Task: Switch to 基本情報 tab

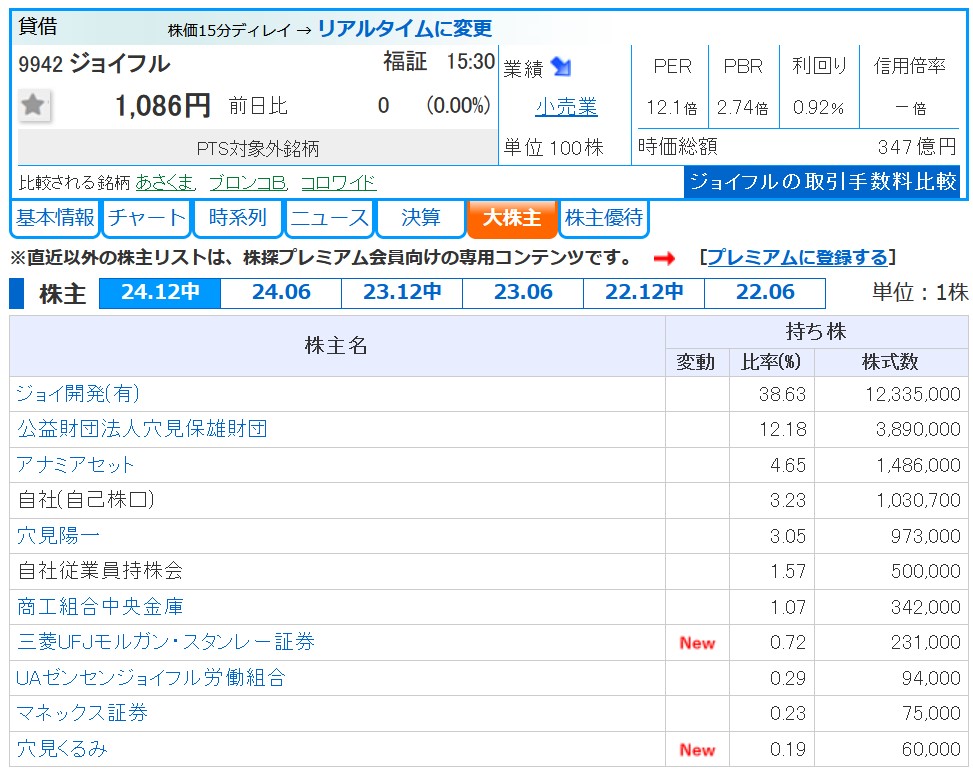Action: [55, 218]
